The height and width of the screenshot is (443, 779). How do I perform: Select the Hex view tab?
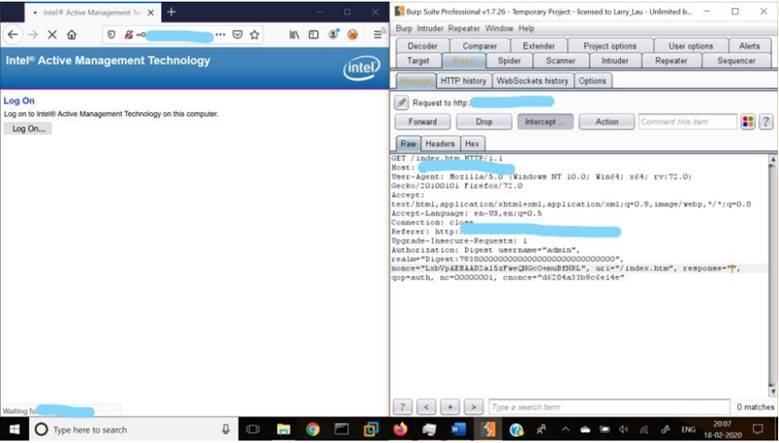pos(472,144)
